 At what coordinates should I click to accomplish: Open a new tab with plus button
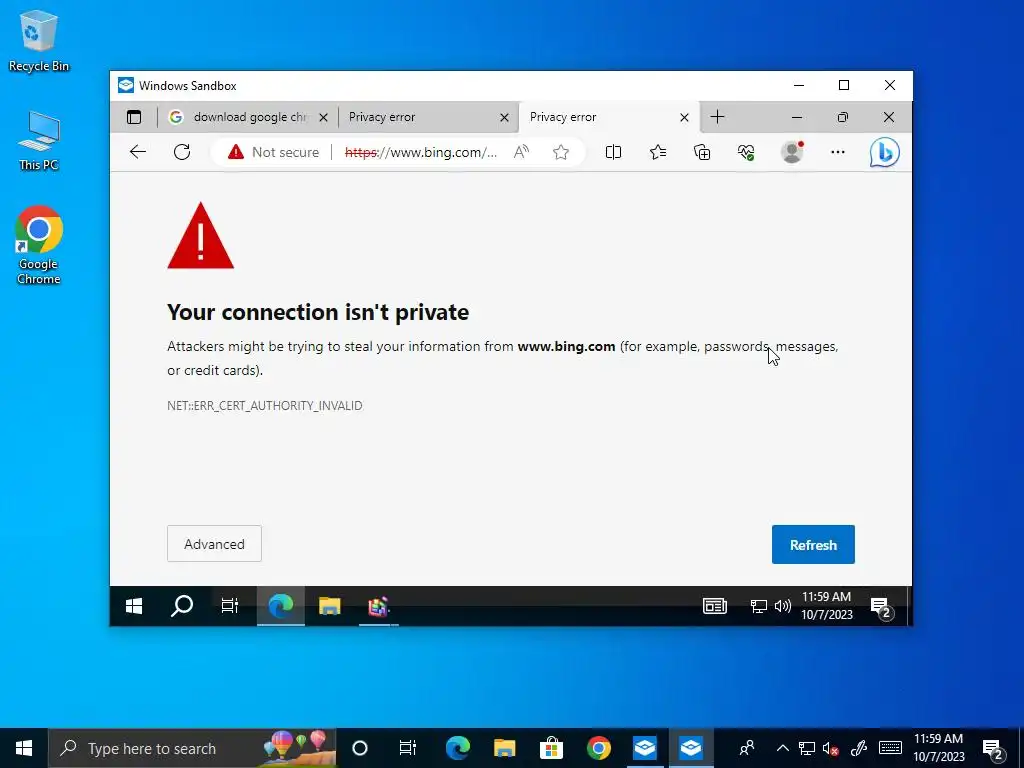click(717, 117)
